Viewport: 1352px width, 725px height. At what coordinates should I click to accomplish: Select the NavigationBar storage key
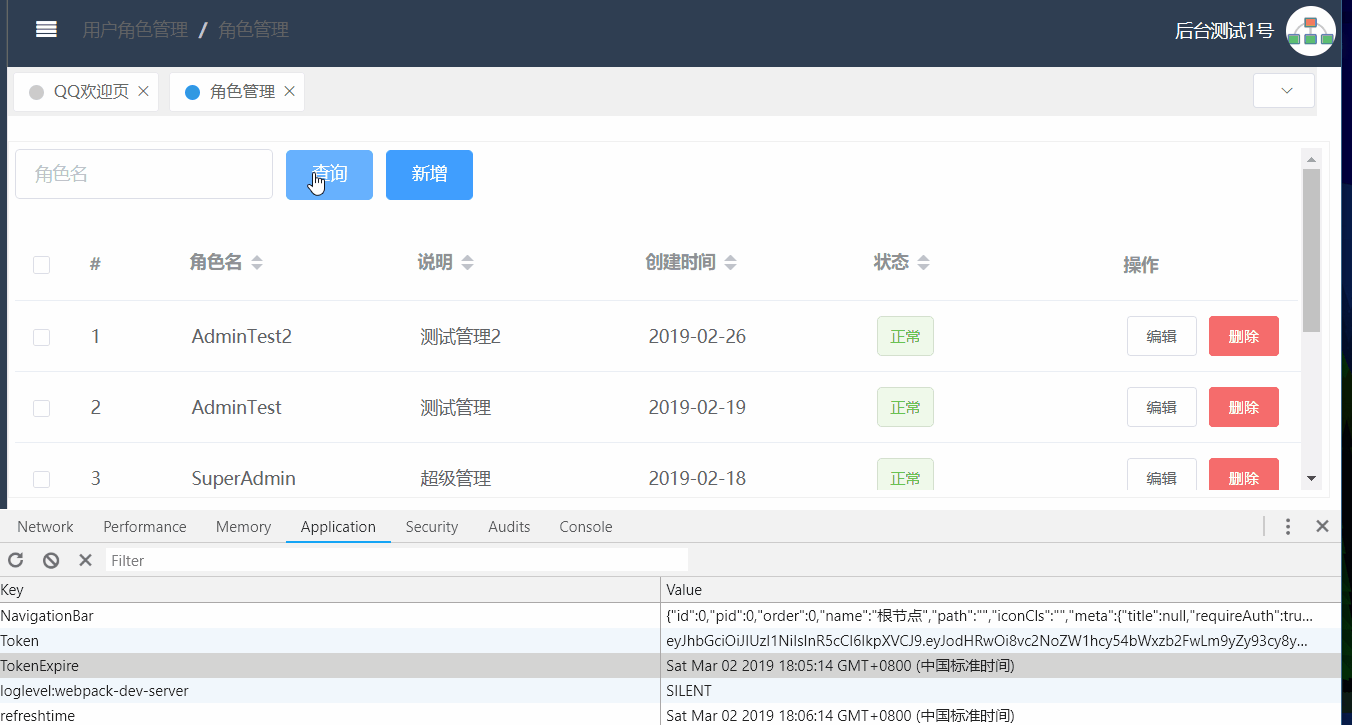[47, 616]
